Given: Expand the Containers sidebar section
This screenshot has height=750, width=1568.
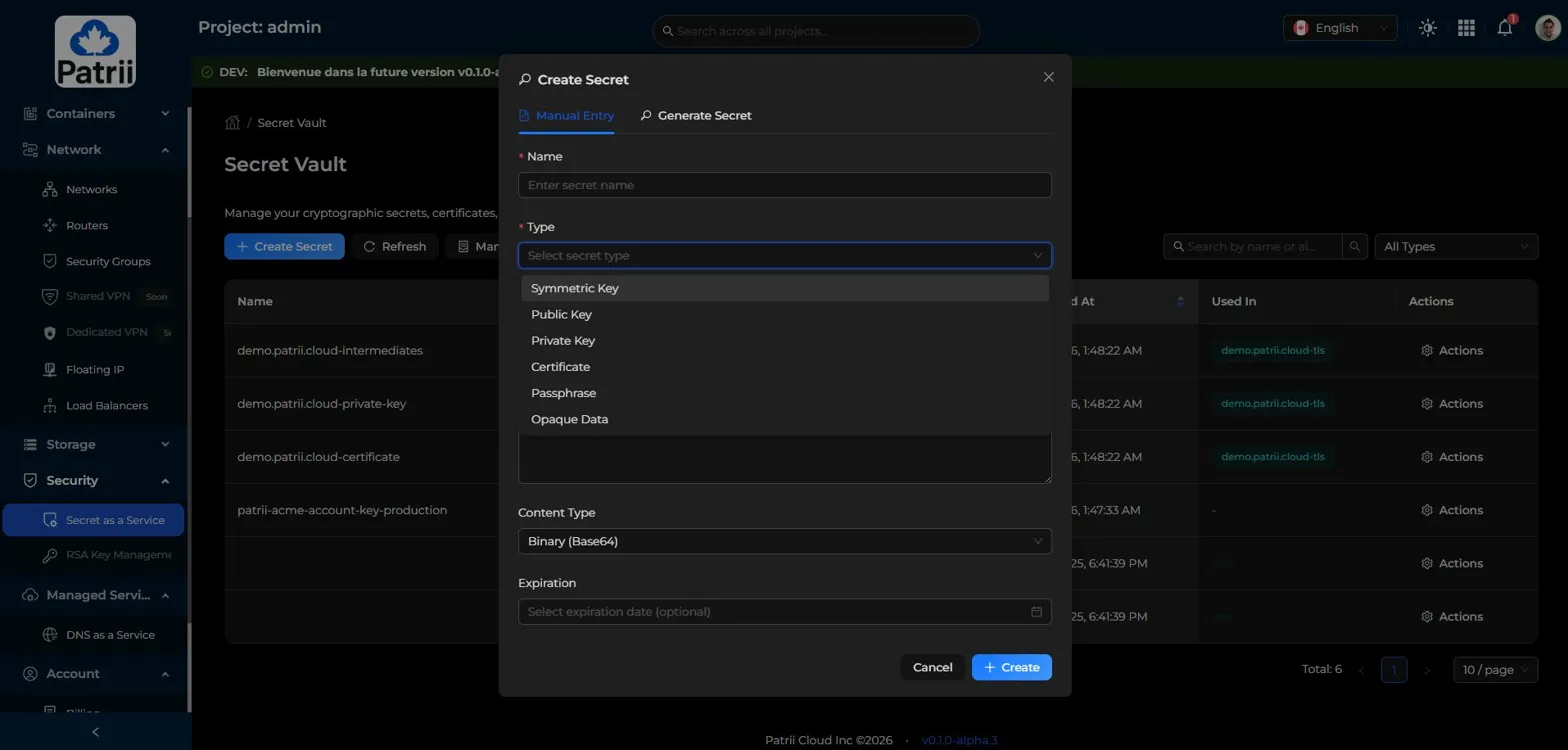Looking at the screenshot, I should [x=95, y=113].
